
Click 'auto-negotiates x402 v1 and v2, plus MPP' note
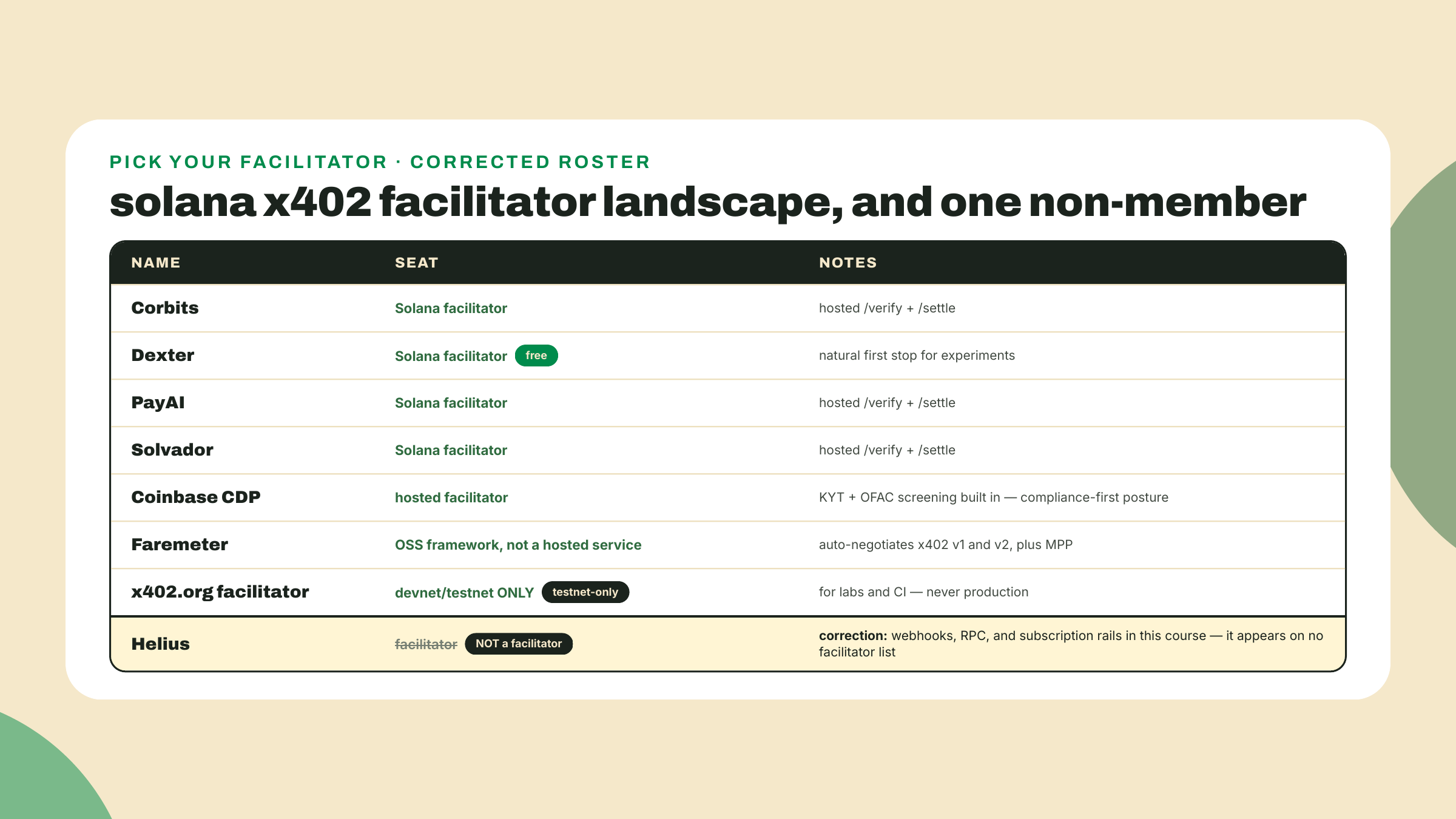pyautogui.click(x=946, y=545)
